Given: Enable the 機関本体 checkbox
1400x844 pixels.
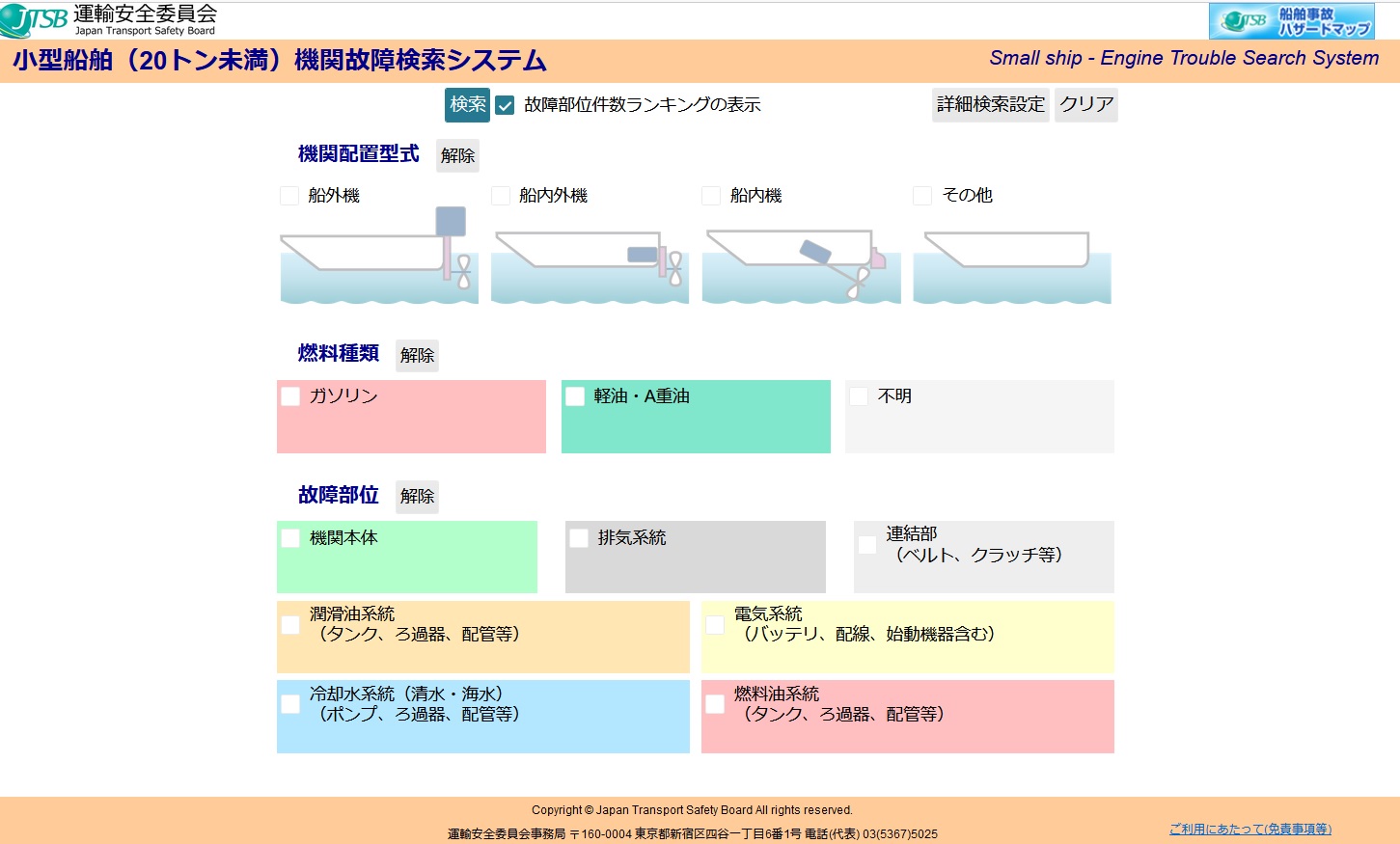Looking at the screenshot, I should [x=290, y=538].
